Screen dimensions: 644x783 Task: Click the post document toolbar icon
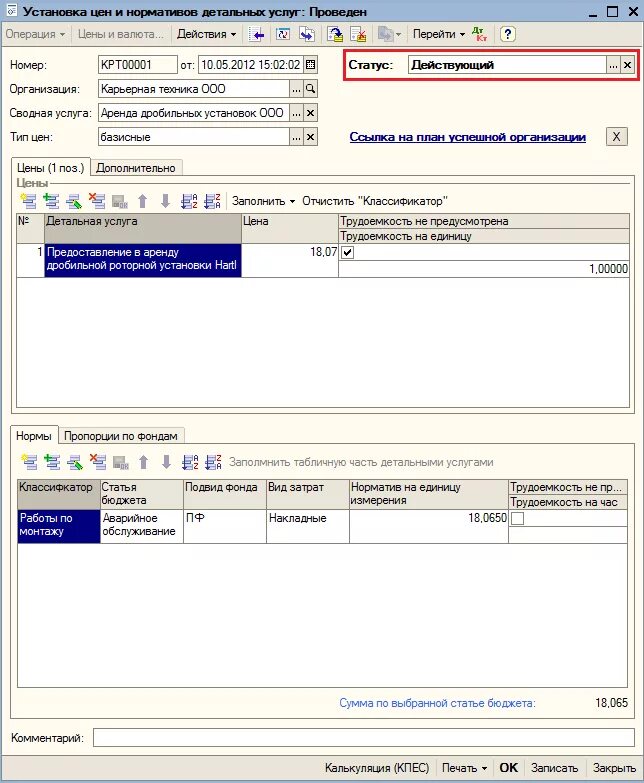pyautogui.click(x=335, y=34)
